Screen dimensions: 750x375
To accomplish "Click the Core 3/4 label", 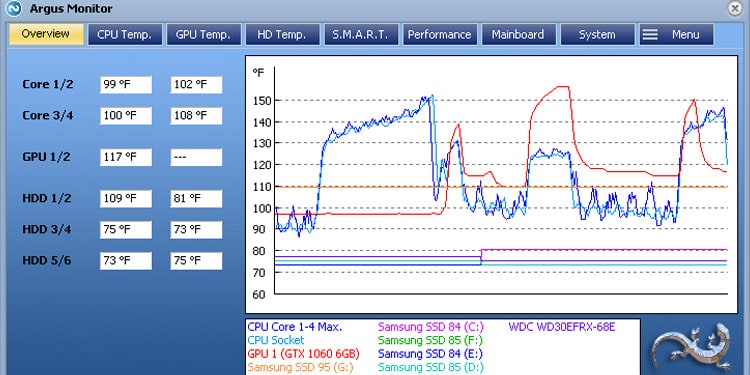I will (x=48, y=116).
